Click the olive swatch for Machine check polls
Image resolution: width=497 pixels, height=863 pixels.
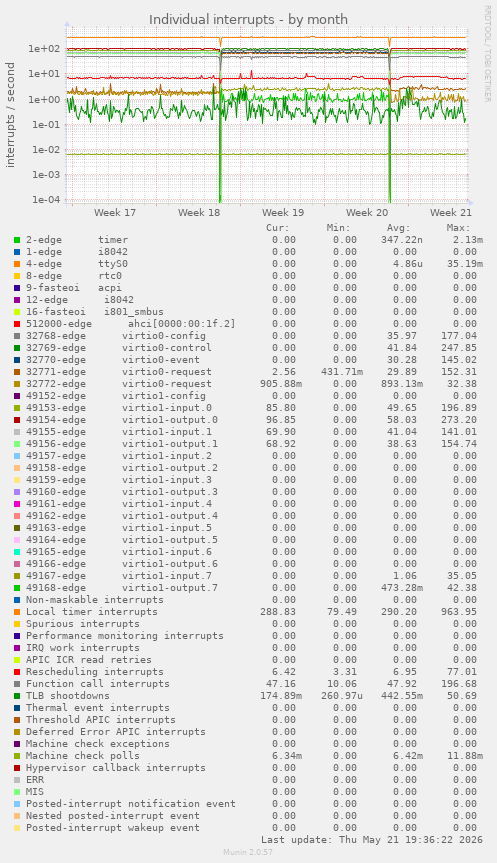click(x=17, y=756)
